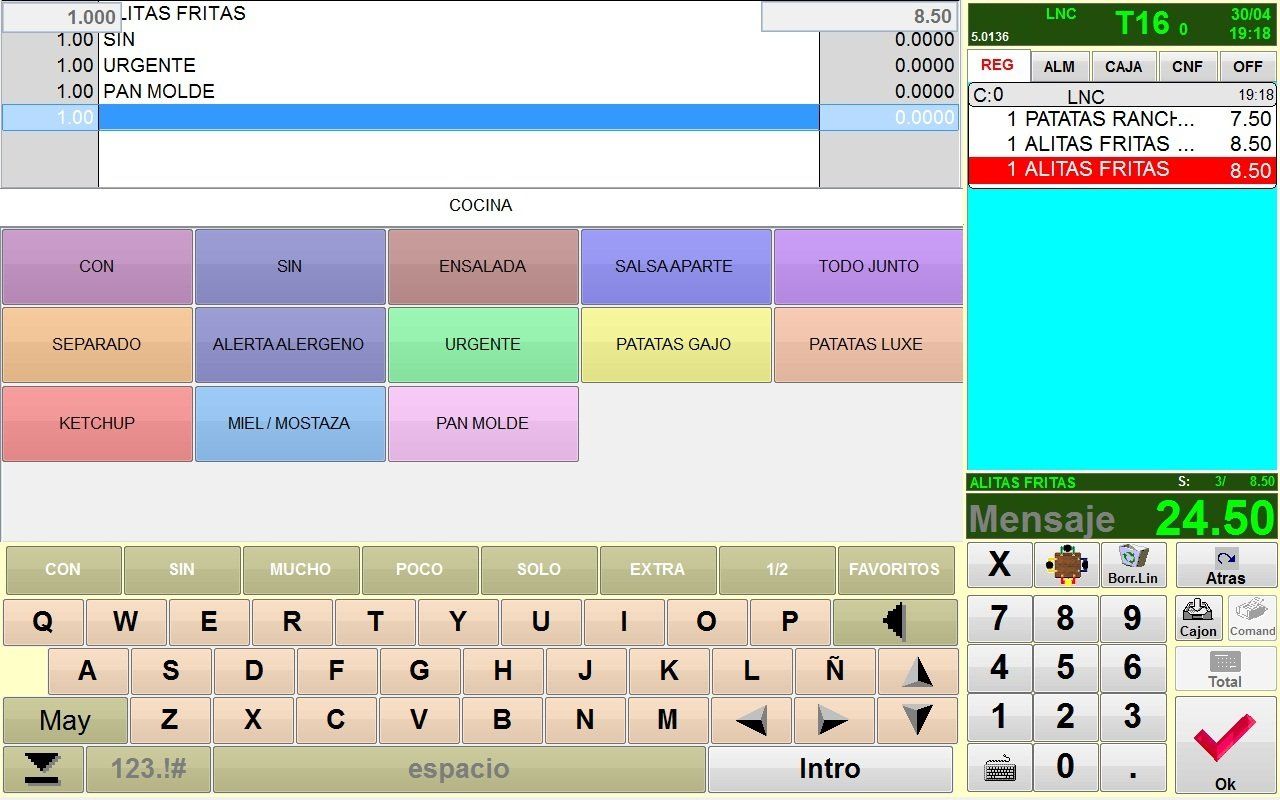
Task: Click the Ñ key
Action: tap(834, 671)
